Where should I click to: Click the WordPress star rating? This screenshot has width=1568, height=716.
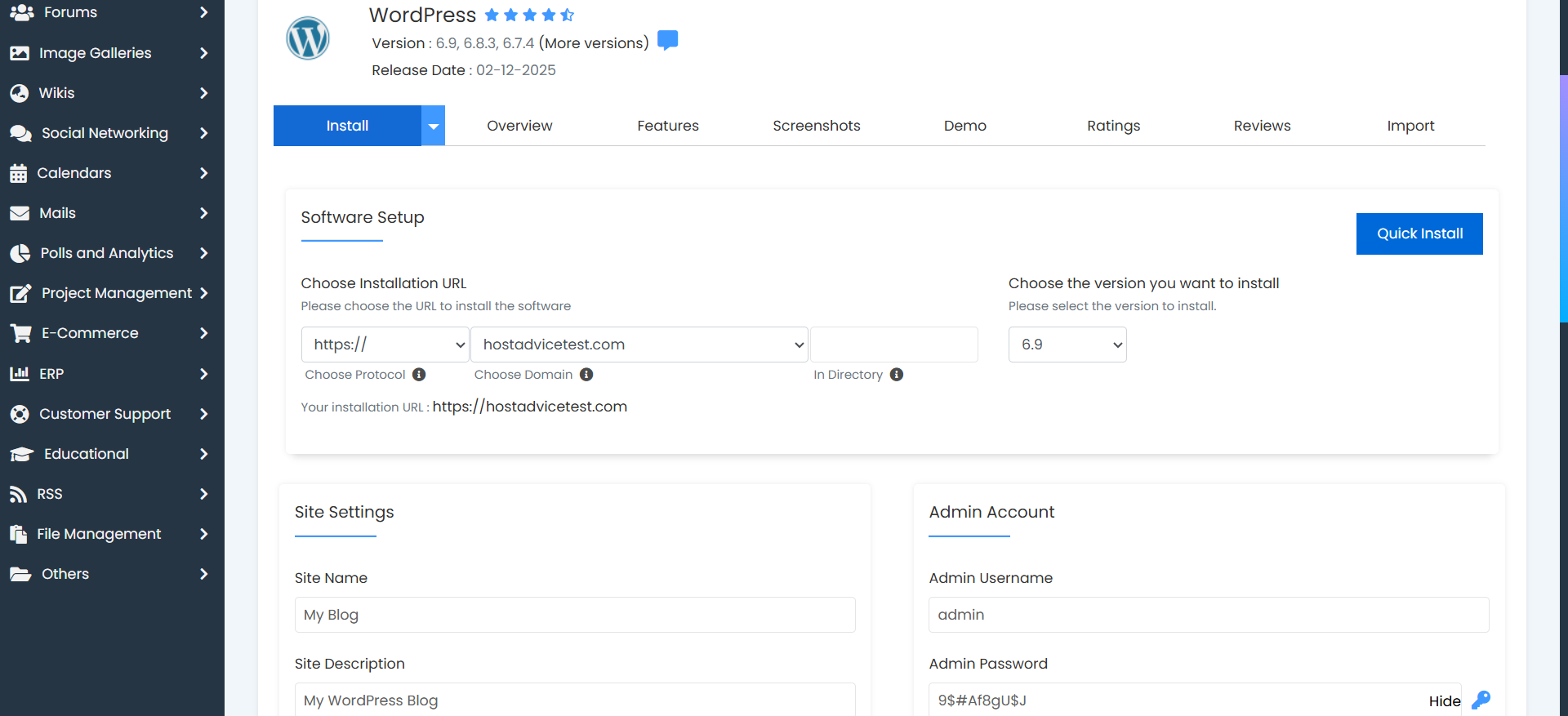529,15
